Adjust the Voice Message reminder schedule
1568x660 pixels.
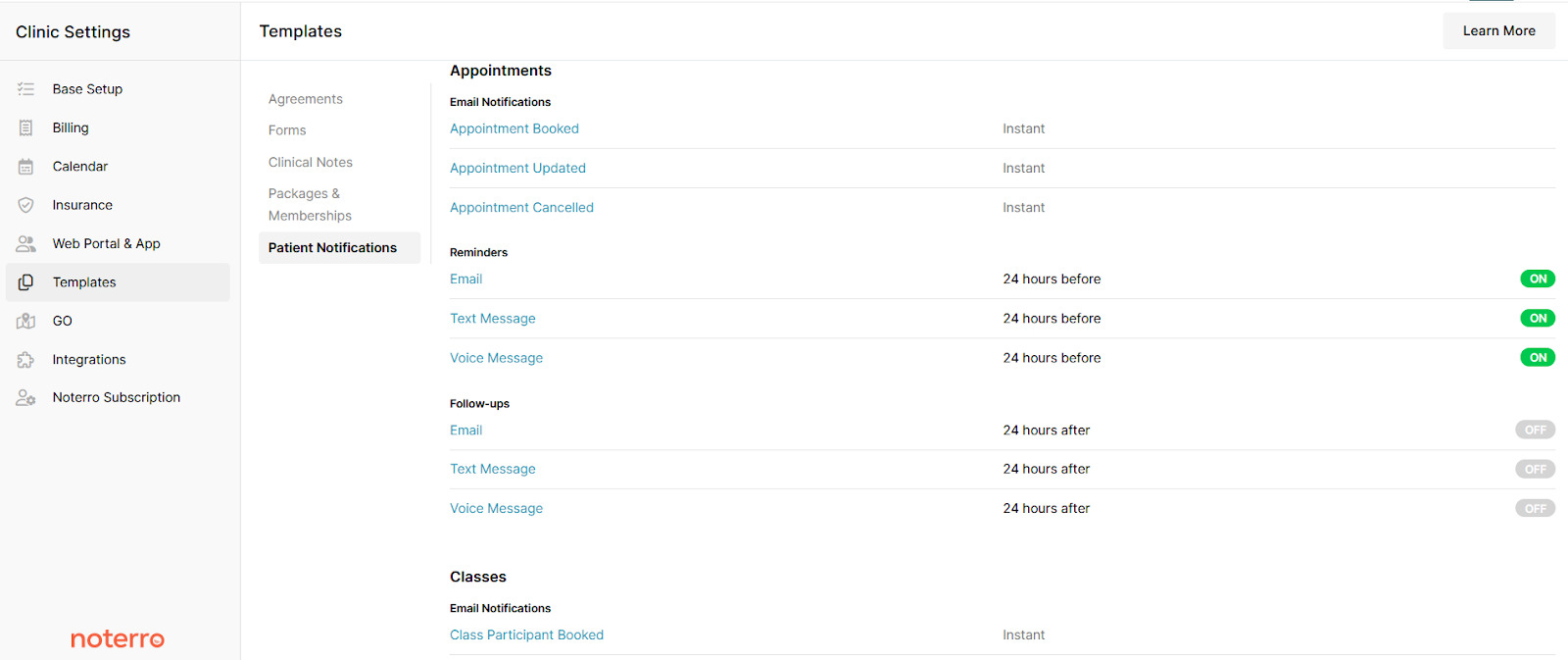click(x=1052, y=357)
